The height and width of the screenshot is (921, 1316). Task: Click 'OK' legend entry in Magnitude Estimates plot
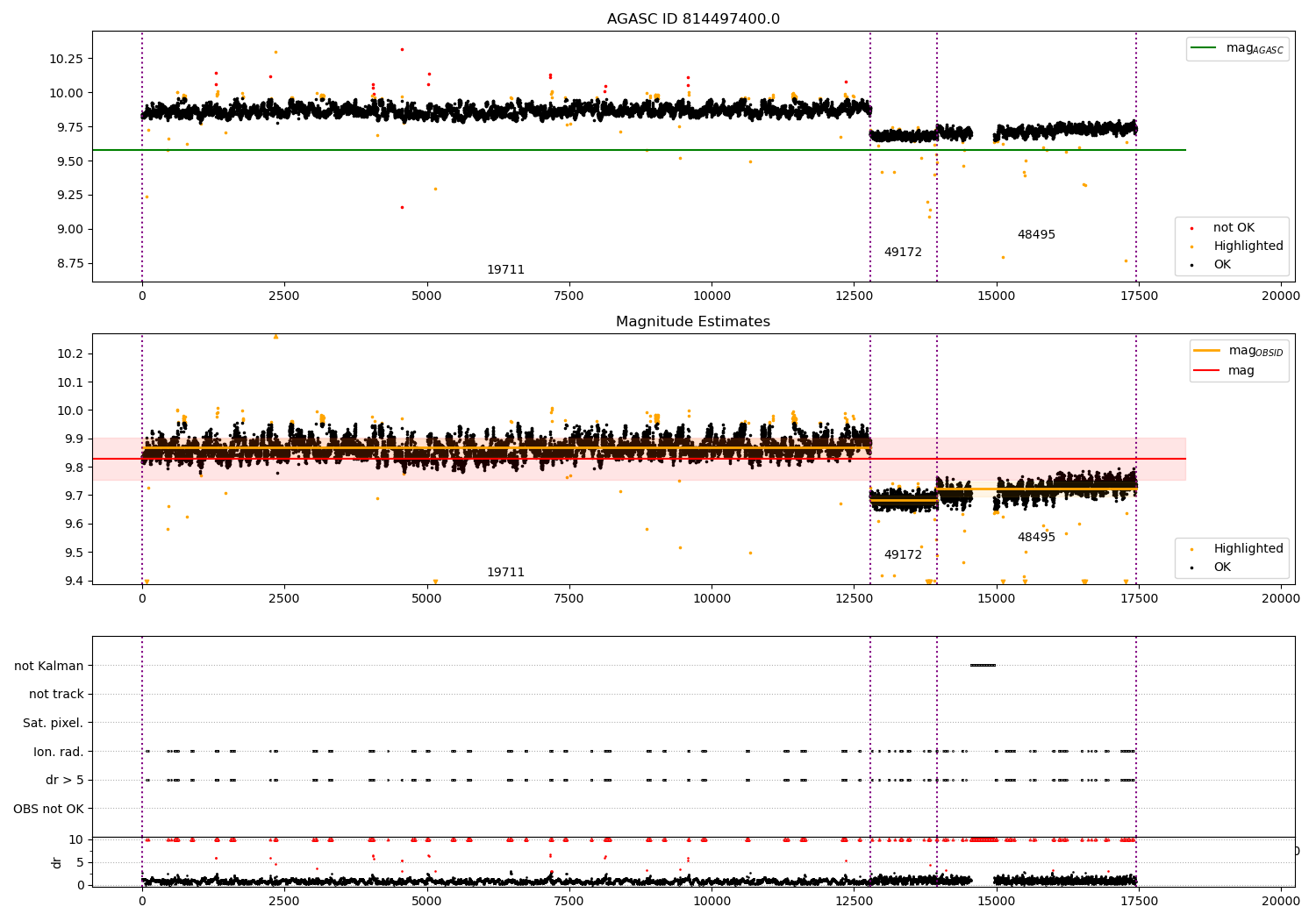[1222, 568]
